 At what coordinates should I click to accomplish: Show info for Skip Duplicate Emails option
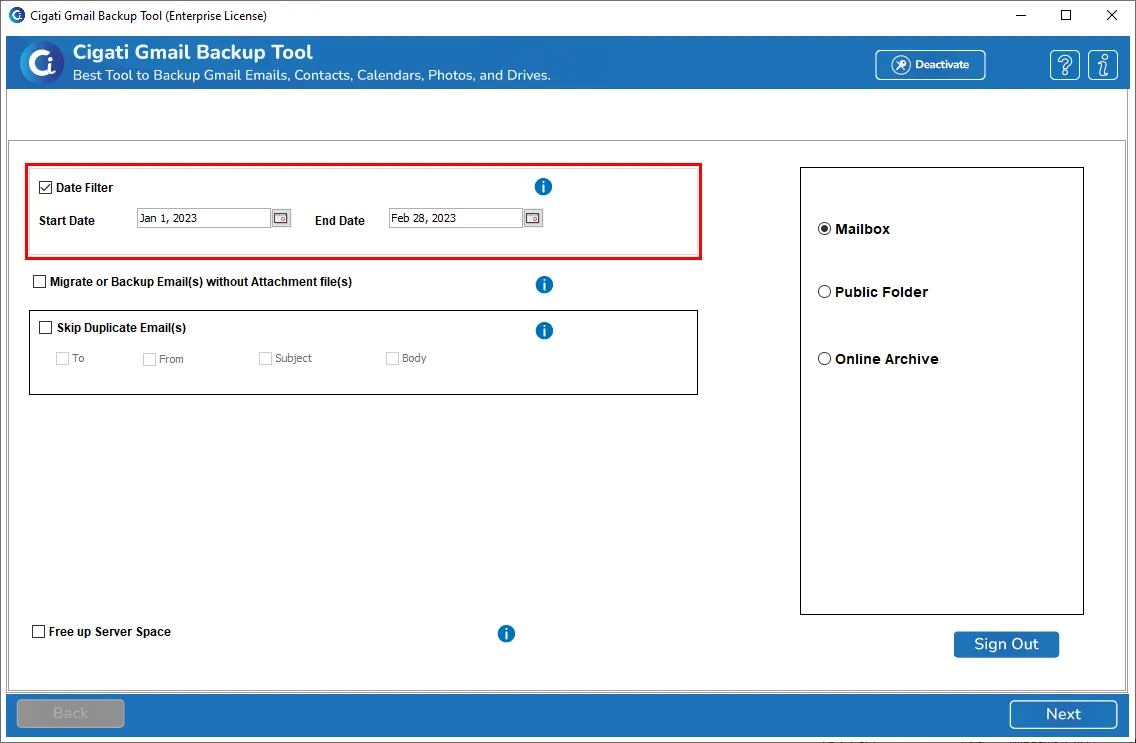click(x=544, y=331)
